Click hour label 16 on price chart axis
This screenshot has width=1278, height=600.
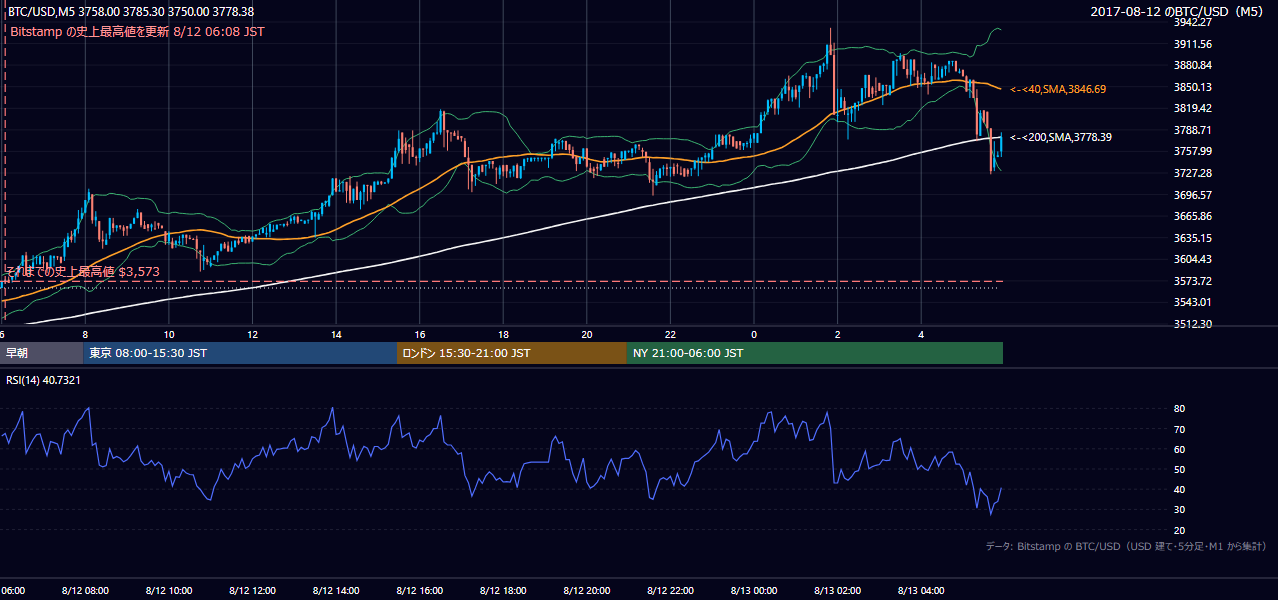[x=419, y=334]
